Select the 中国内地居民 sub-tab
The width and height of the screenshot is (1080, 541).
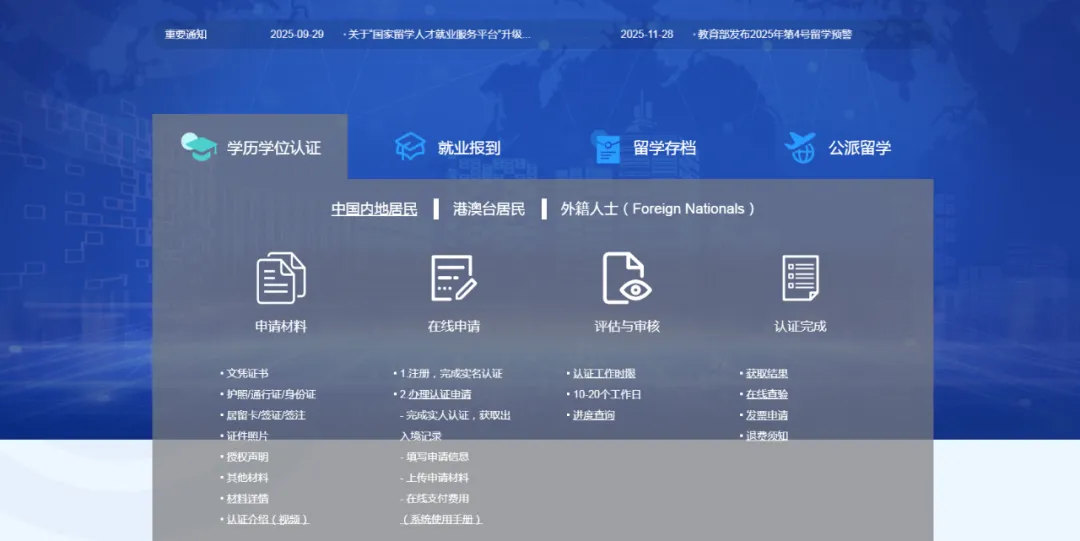coord(374,209)
